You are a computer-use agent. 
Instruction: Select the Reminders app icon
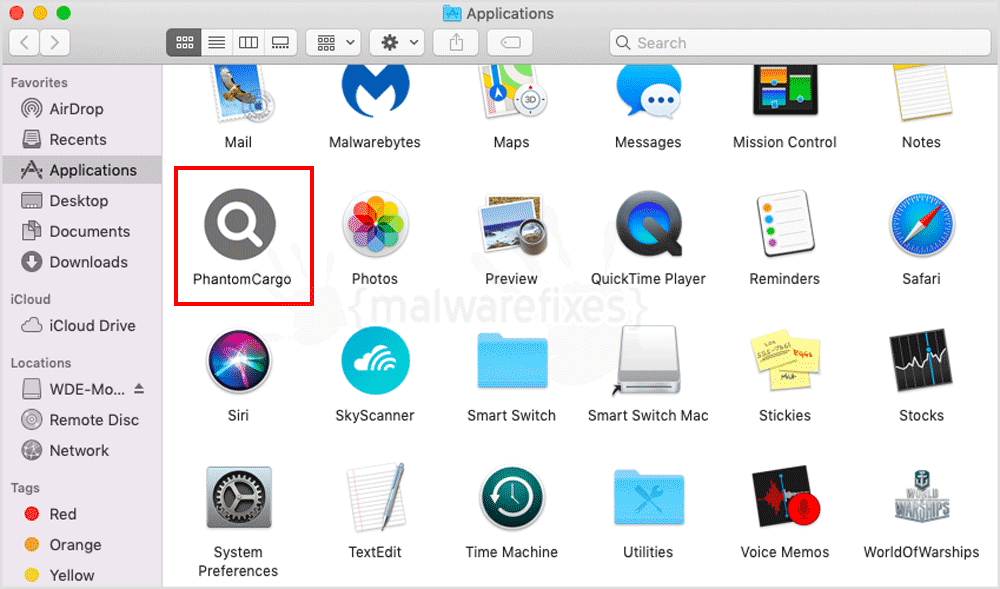coord(785,224)
